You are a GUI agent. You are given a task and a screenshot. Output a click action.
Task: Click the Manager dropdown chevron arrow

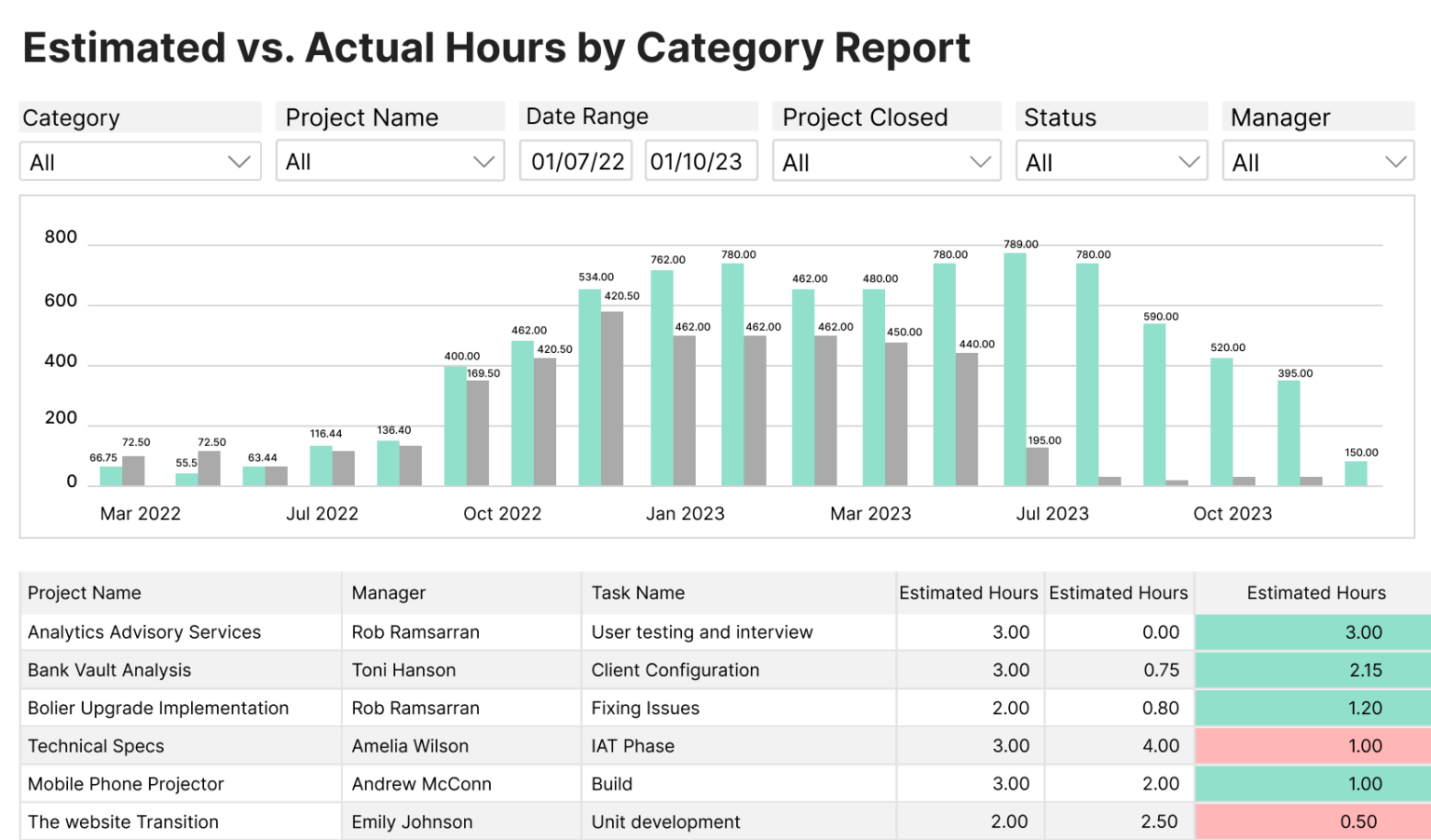tap(1397, 161)
